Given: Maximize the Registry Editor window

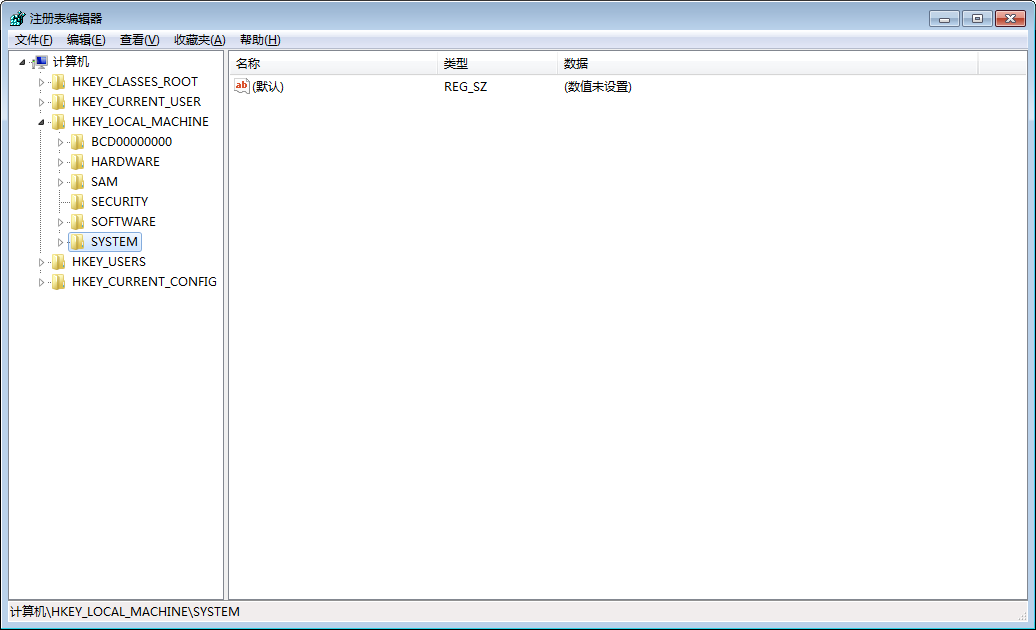Looking at the screenshot, I should [977, 18].
